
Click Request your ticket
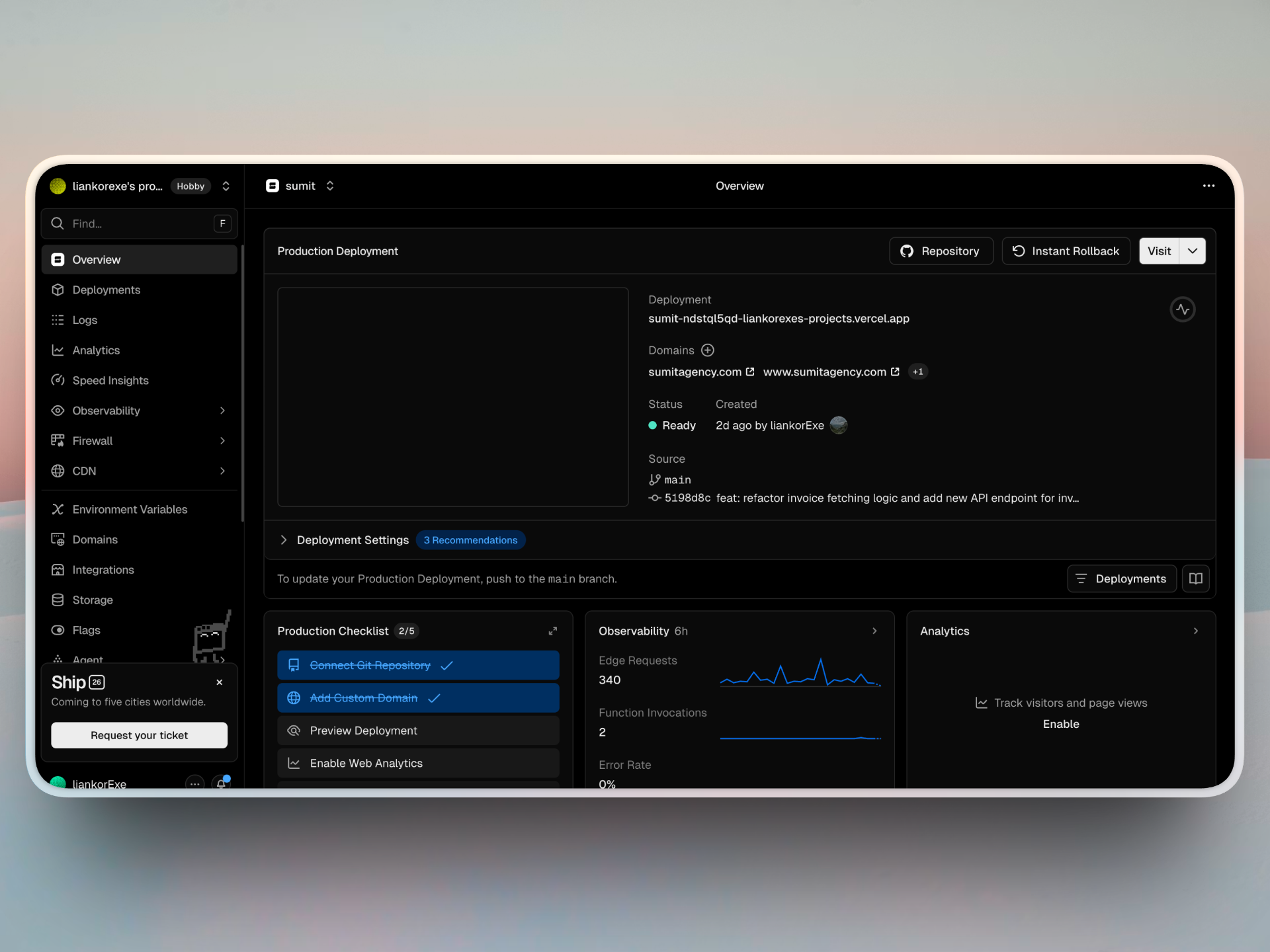pyautogui.click(x=140, y=735)
